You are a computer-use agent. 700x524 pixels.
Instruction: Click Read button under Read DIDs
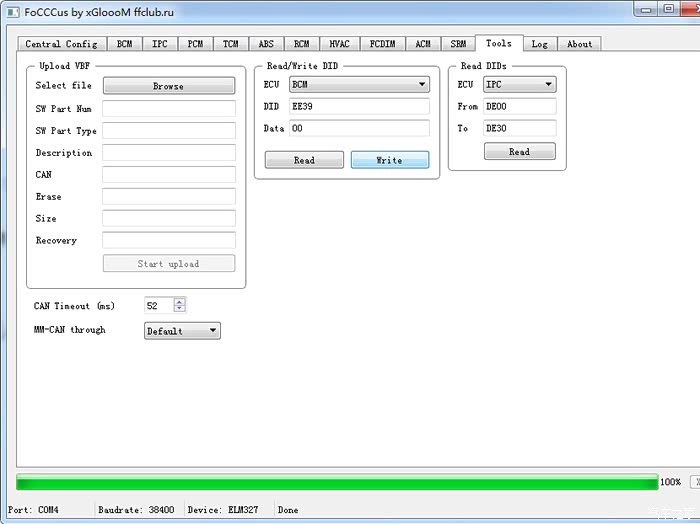[519, 152]
